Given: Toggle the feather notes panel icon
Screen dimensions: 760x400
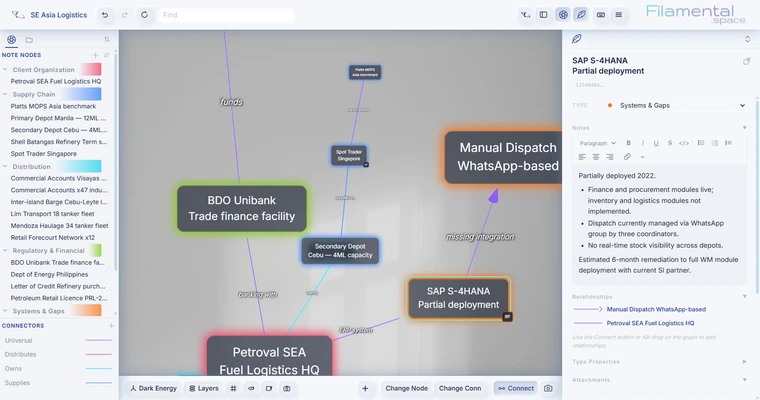Looking at the screenshot, I should pyautogui.click(x=581, y=15).
